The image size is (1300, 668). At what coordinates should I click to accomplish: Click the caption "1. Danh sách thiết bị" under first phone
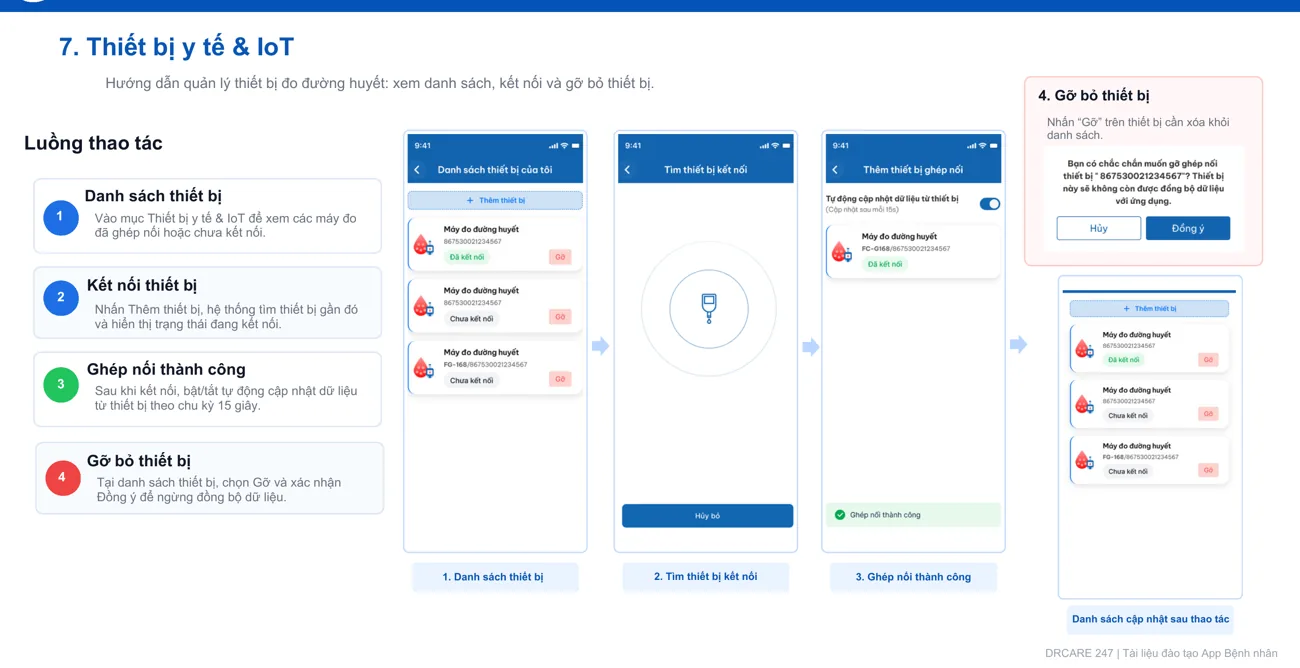click(x=493, y=577)
